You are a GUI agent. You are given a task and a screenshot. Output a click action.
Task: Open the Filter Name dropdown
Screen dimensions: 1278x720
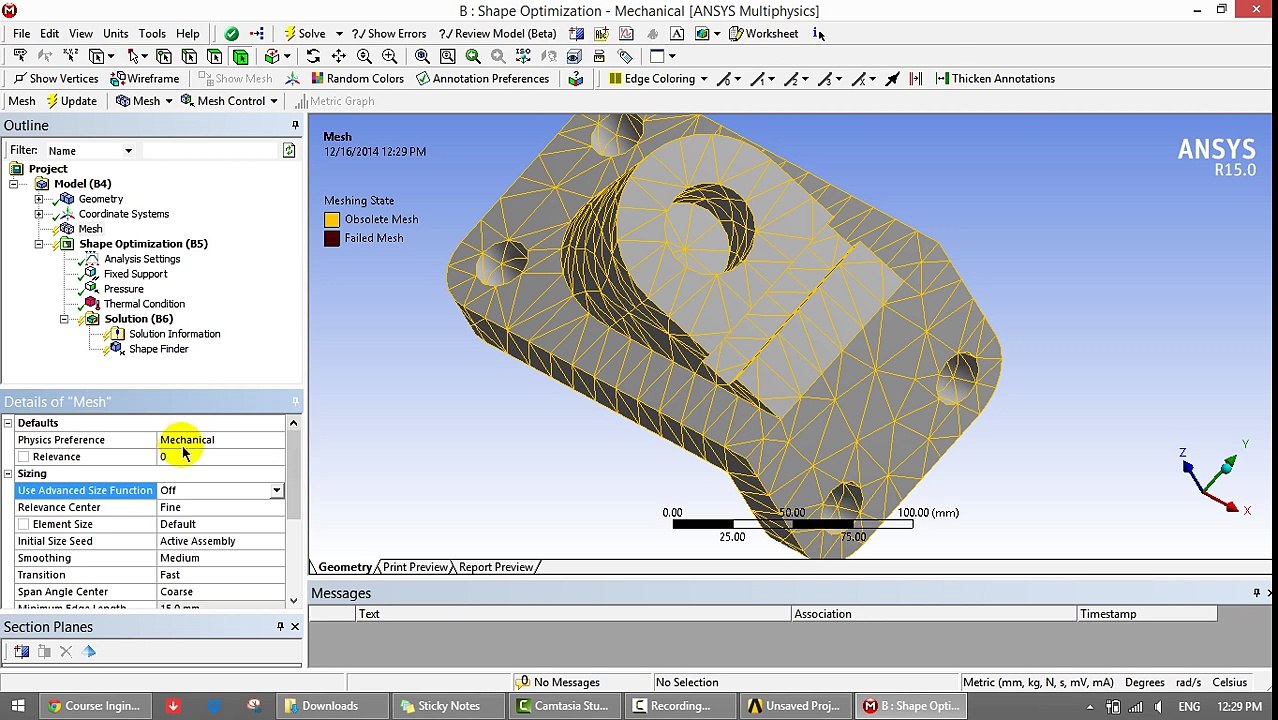click(x=128, y=151)
